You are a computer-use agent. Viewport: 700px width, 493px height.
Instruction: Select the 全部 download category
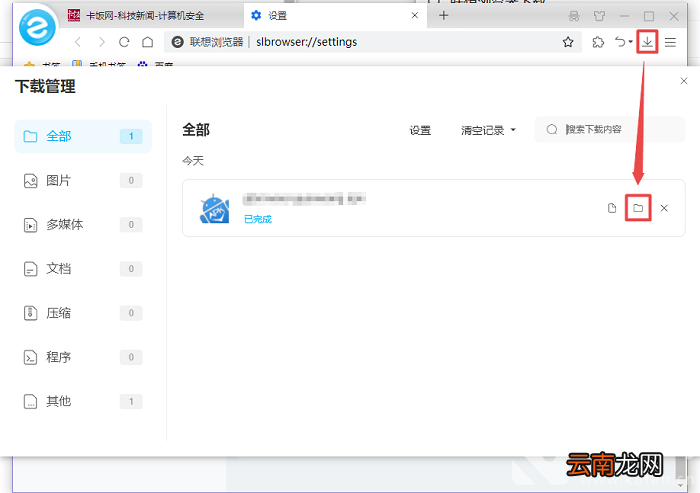pos(83,136)
